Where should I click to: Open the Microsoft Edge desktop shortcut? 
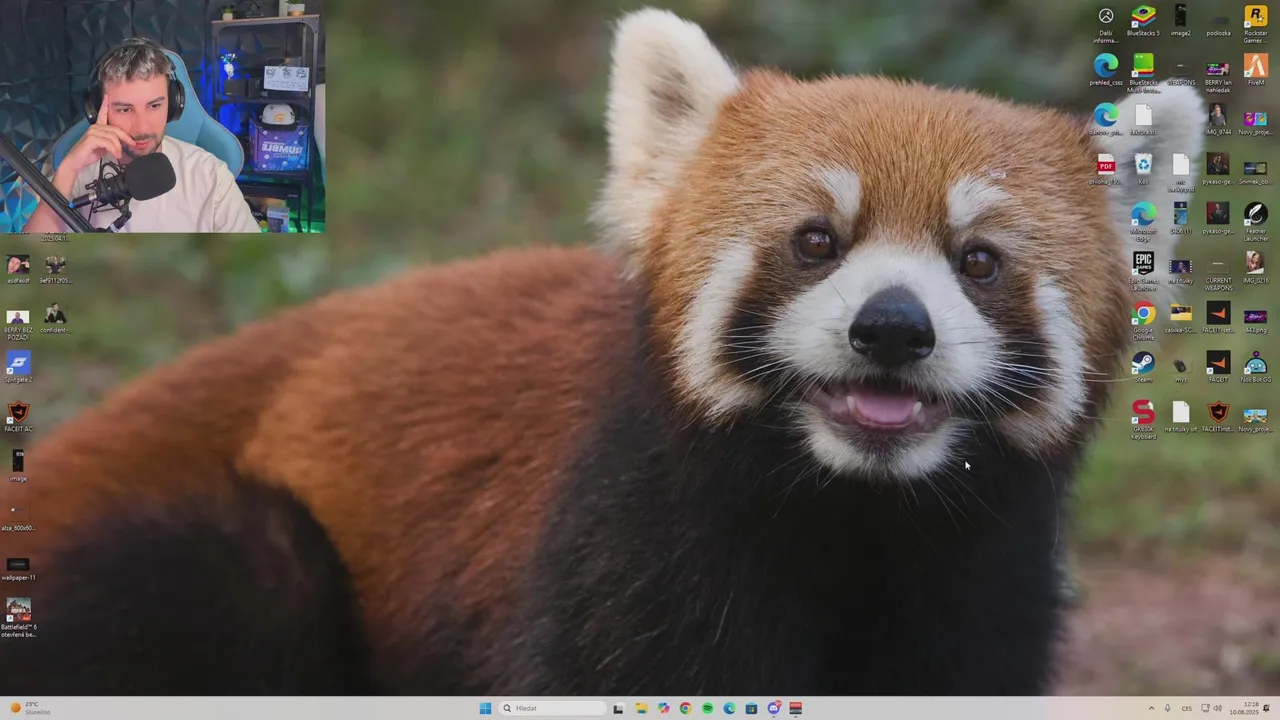click(1143, 219)
